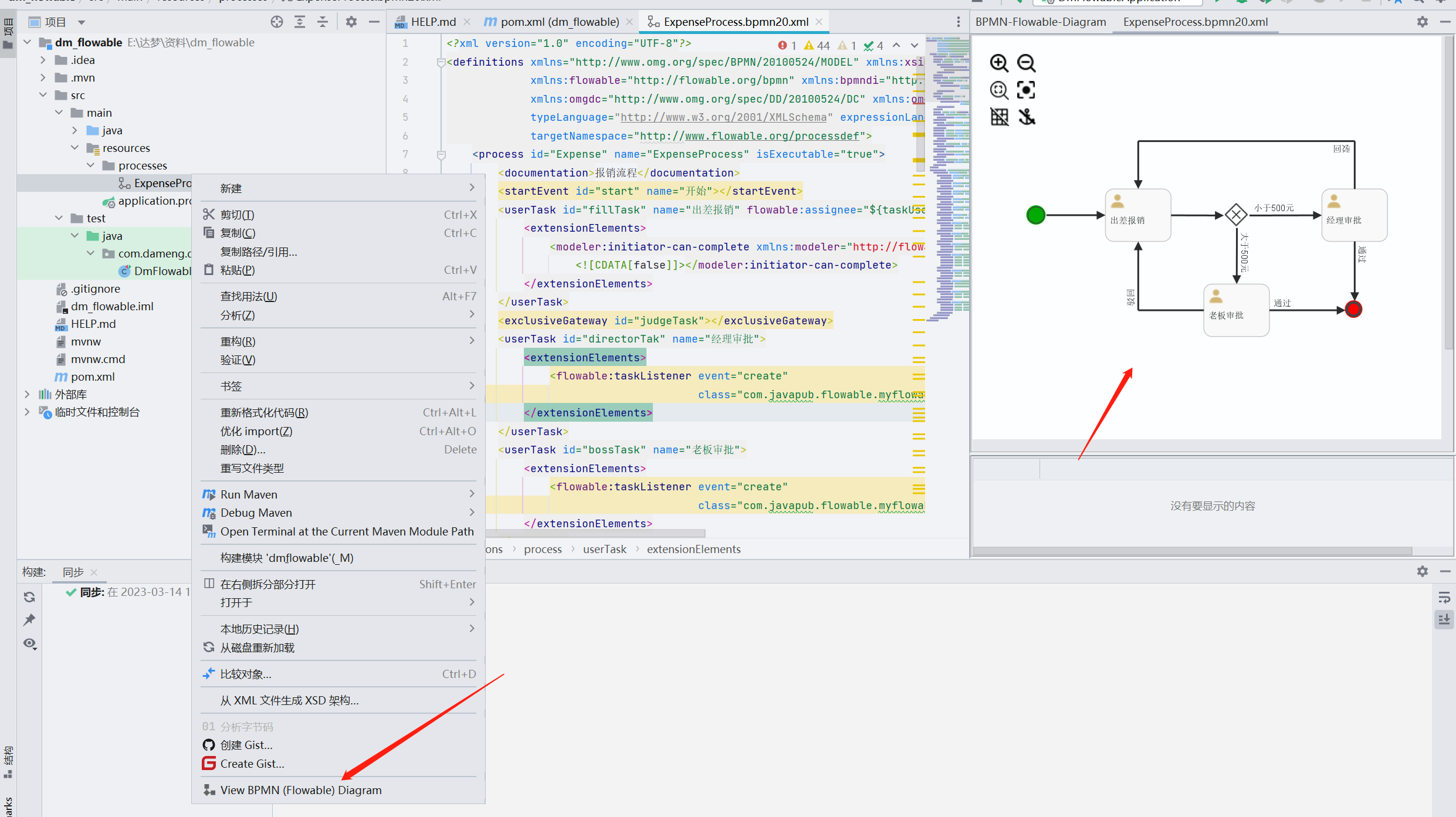Viewport: 1456px width, 817px height.
Task: Hide the project tool window
Action: point(374,22)
